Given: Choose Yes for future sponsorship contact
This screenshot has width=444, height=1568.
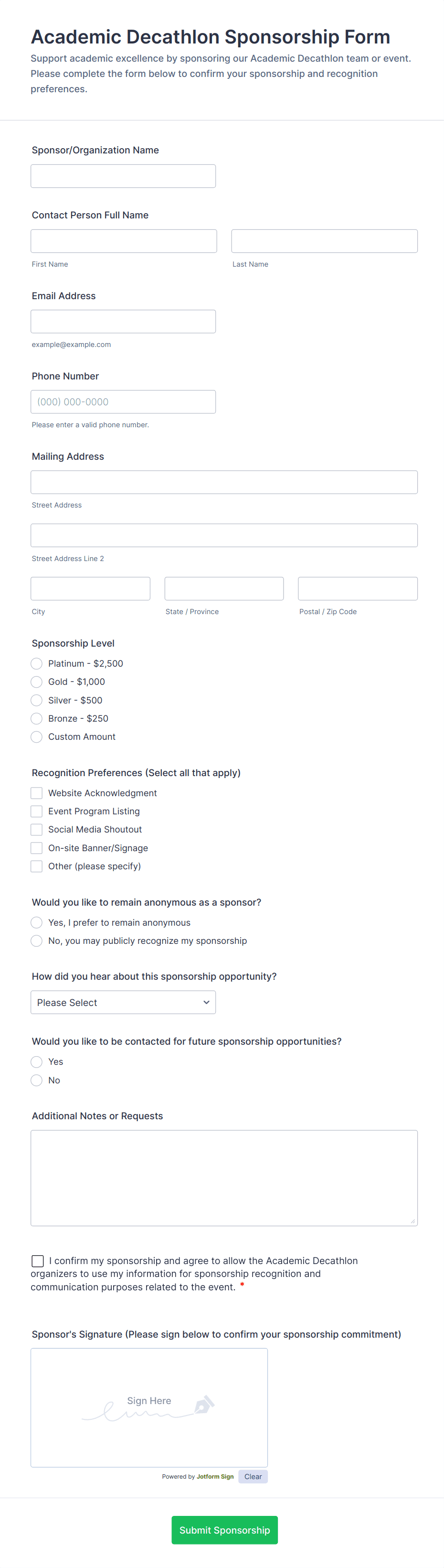Looking at the screenshot, I should 36,1061.
